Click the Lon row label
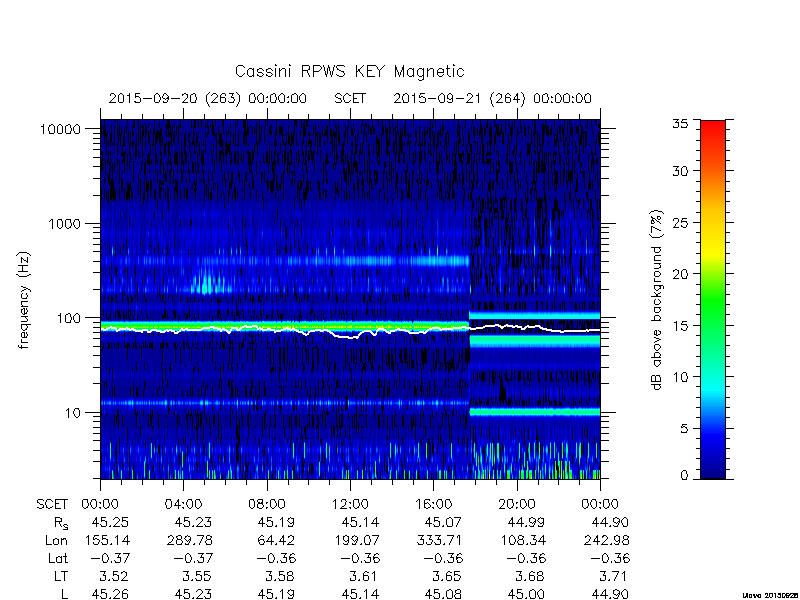The height and width of the screenshot is (600, 800). [56, 540]
